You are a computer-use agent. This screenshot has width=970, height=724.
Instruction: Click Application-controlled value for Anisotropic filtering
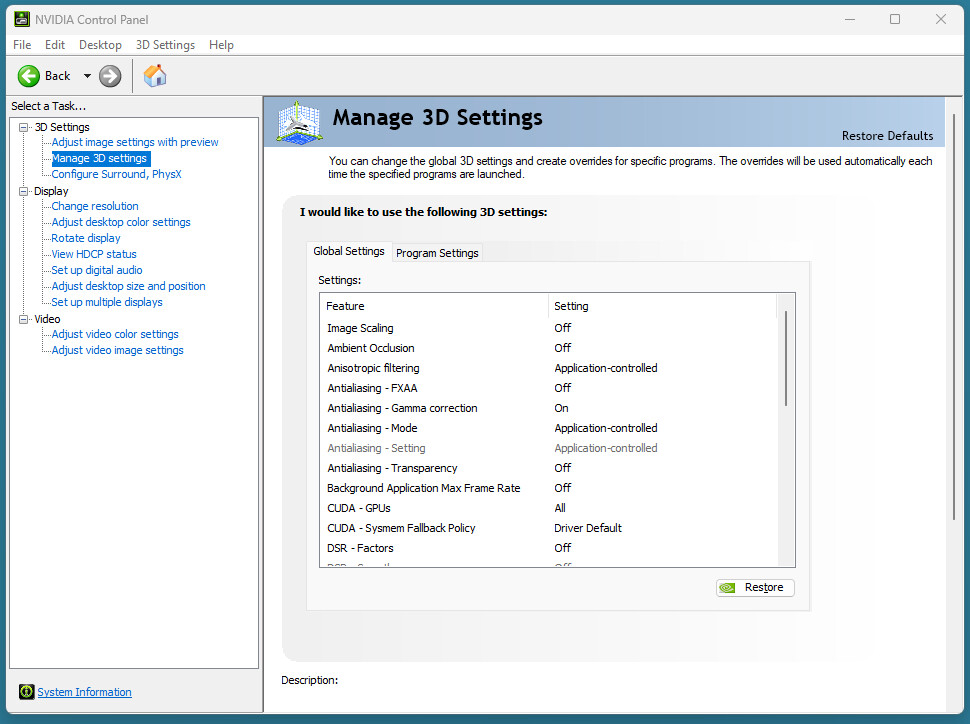point(606,368)
